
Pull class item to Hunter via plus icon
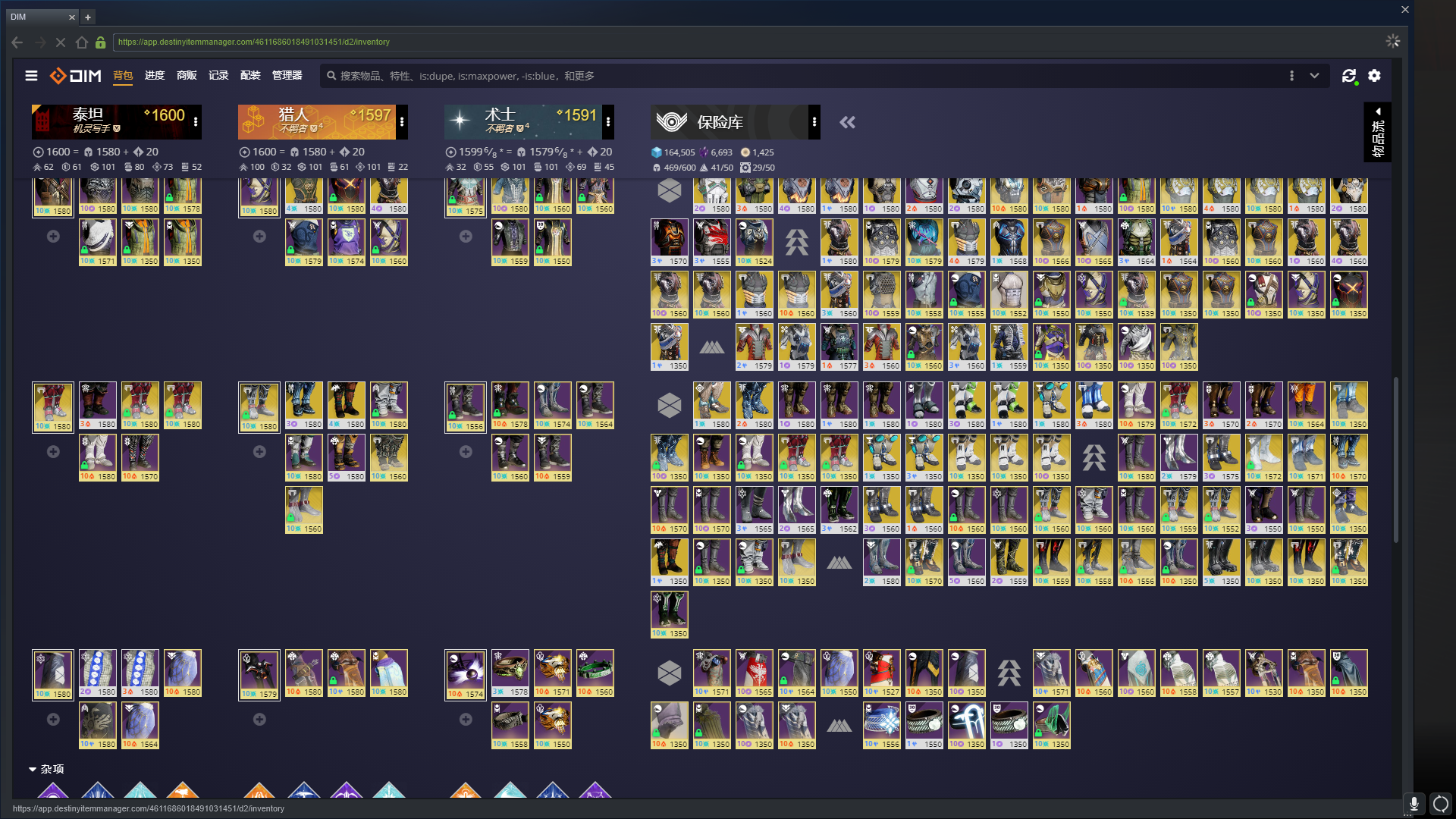[259, 720]
